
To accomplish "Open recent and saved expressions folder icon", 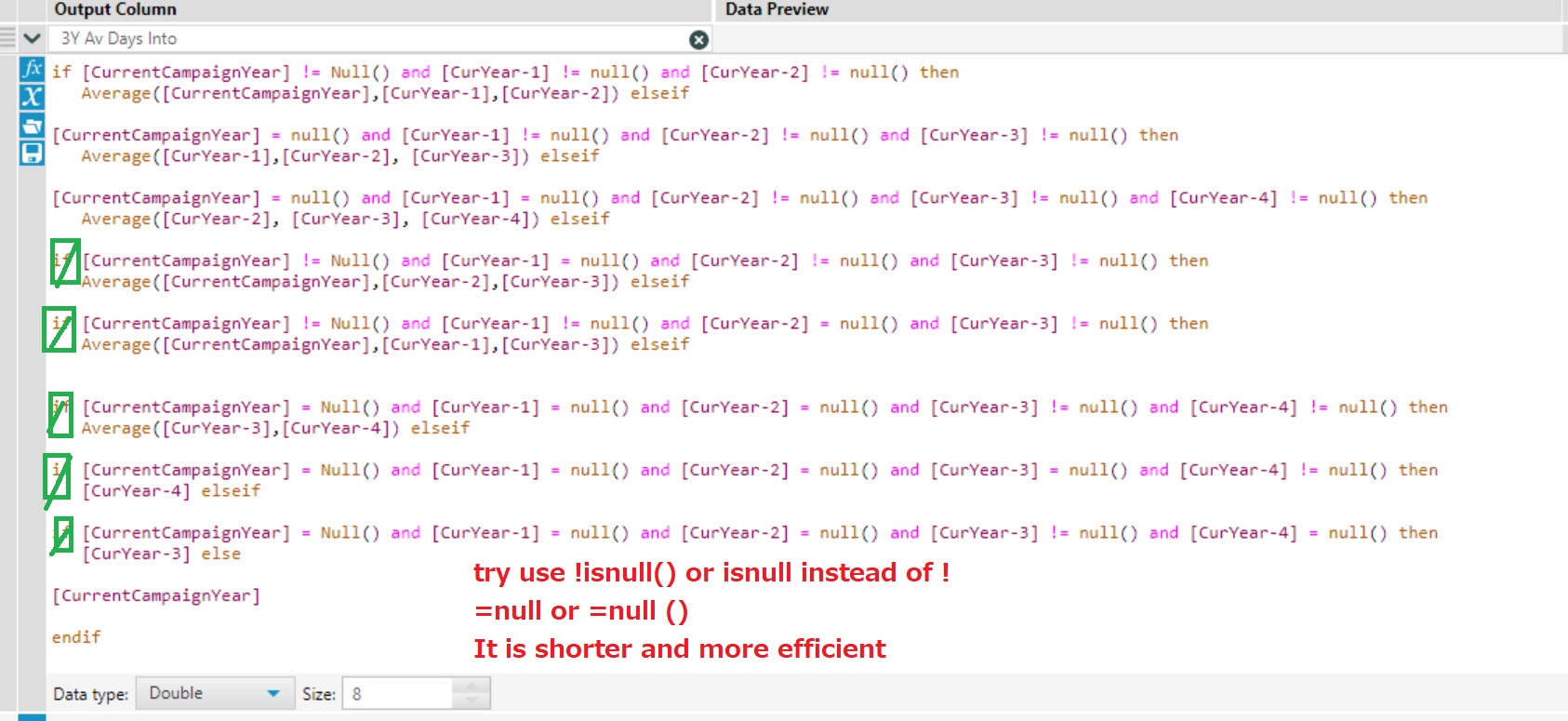I will (x=32, y=126).
